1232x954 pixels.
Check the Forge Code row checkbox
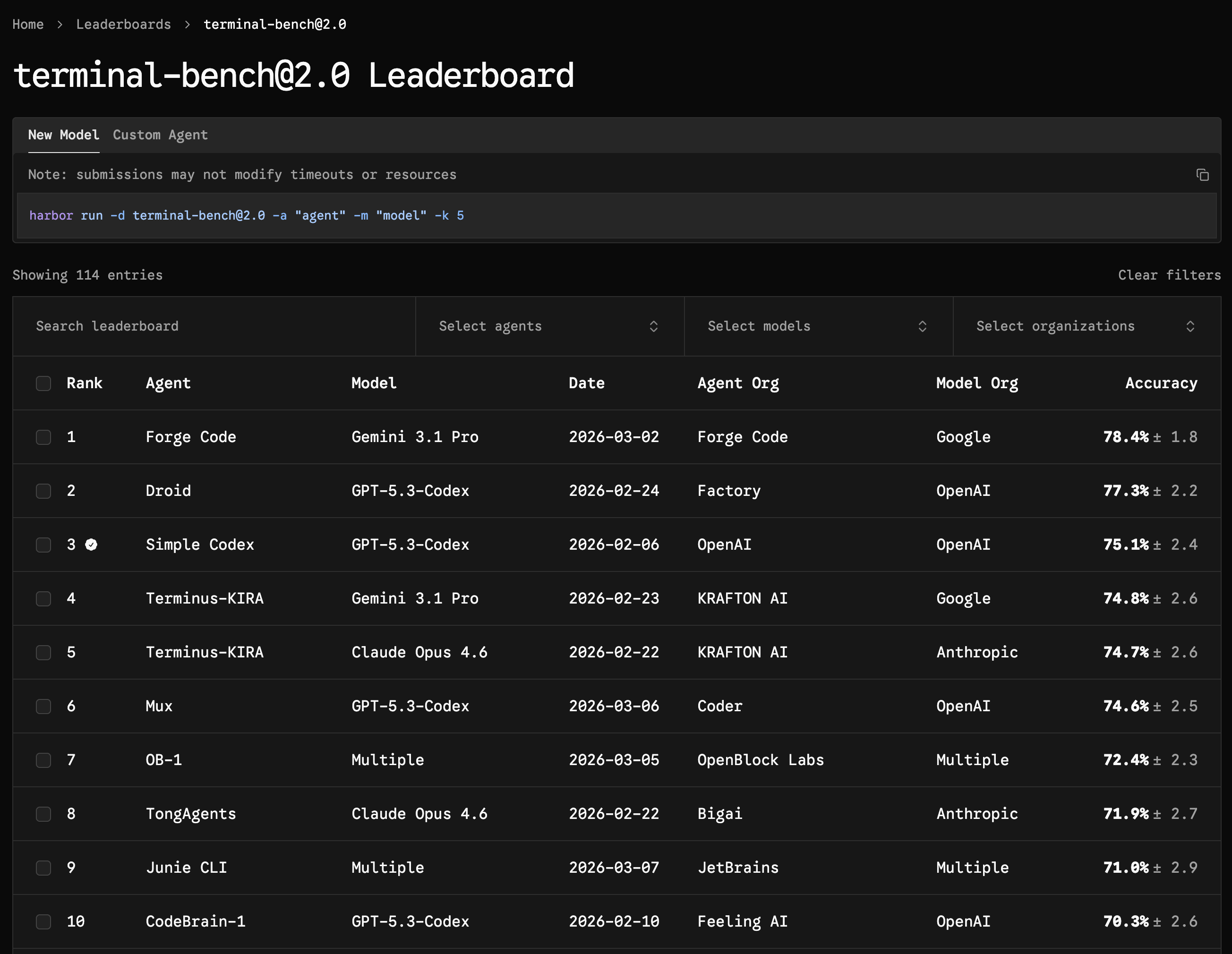pos(43,437)
